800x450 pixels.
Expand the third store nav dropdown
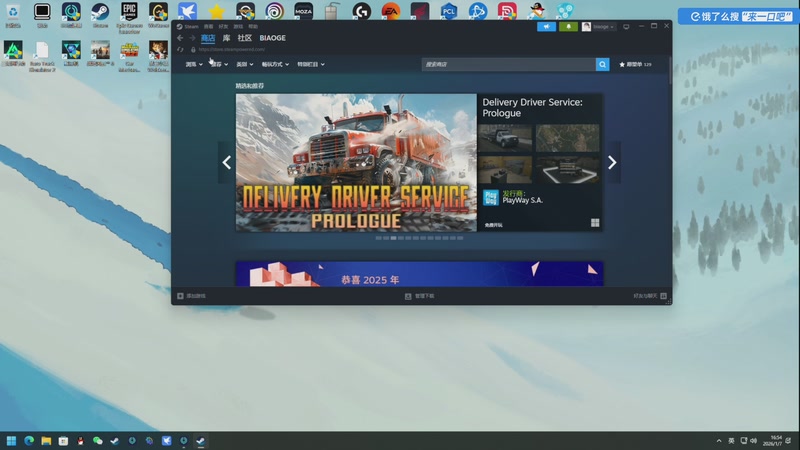point(245,64)
